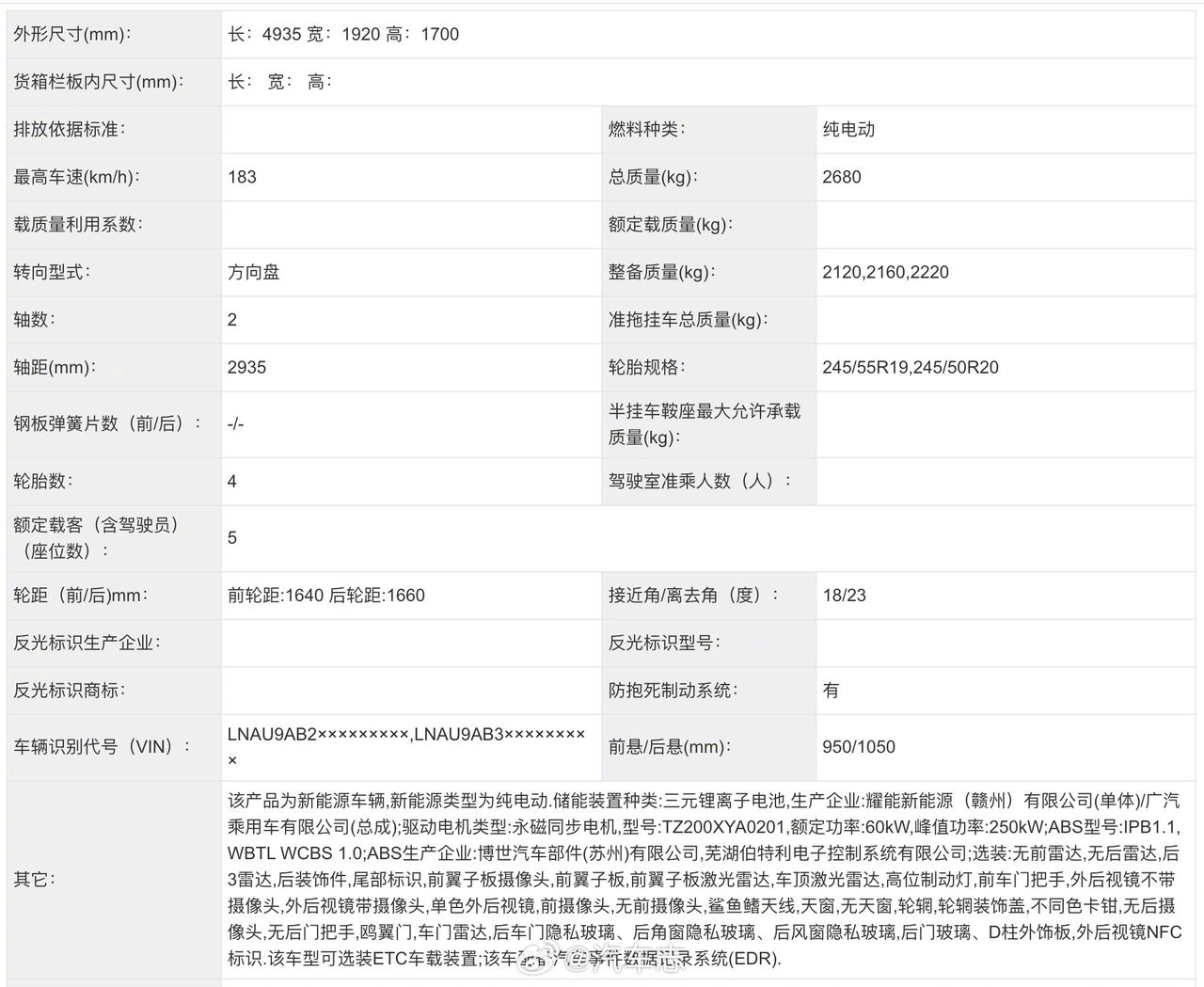
Task: Click the 反光标识型号 label
Action: [x=664, y=643]
